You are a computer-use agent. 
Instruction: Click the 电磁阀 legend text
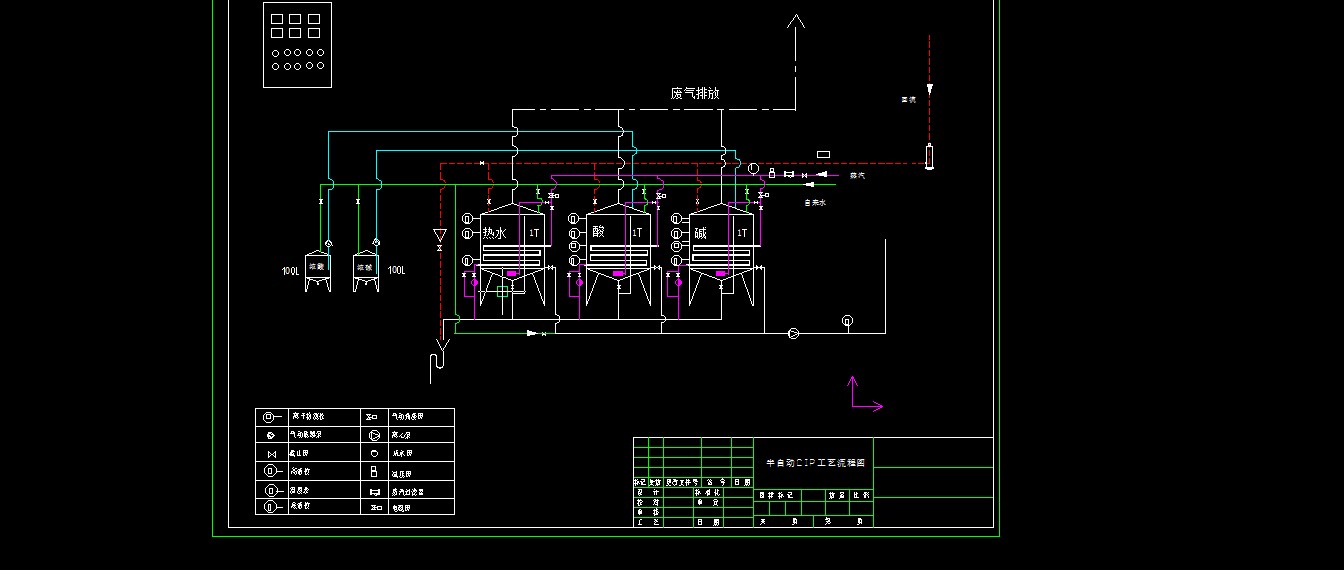[401, 508]
